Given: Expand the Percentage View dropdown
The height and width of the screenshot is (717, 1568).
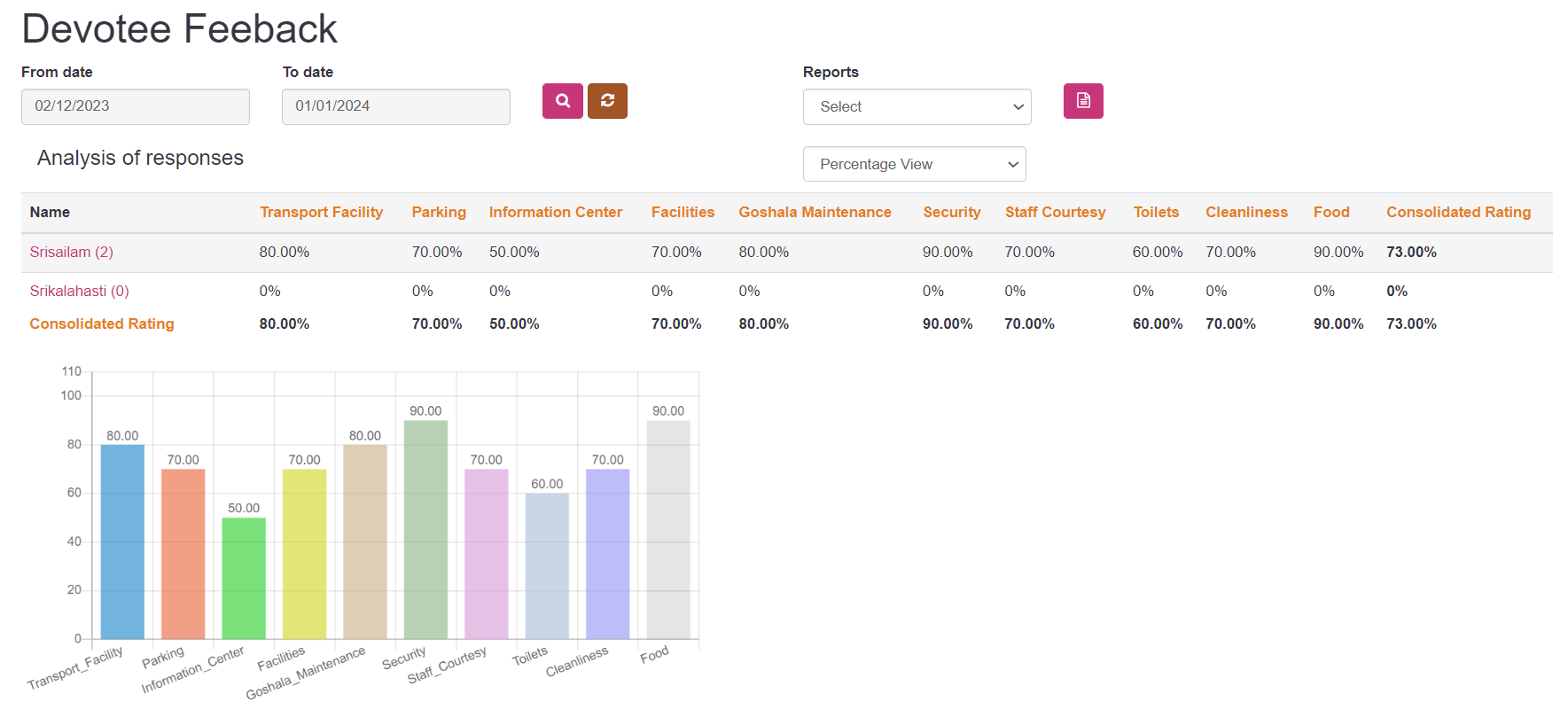Looking at the screenshot, I should click(x=914, y=165).
